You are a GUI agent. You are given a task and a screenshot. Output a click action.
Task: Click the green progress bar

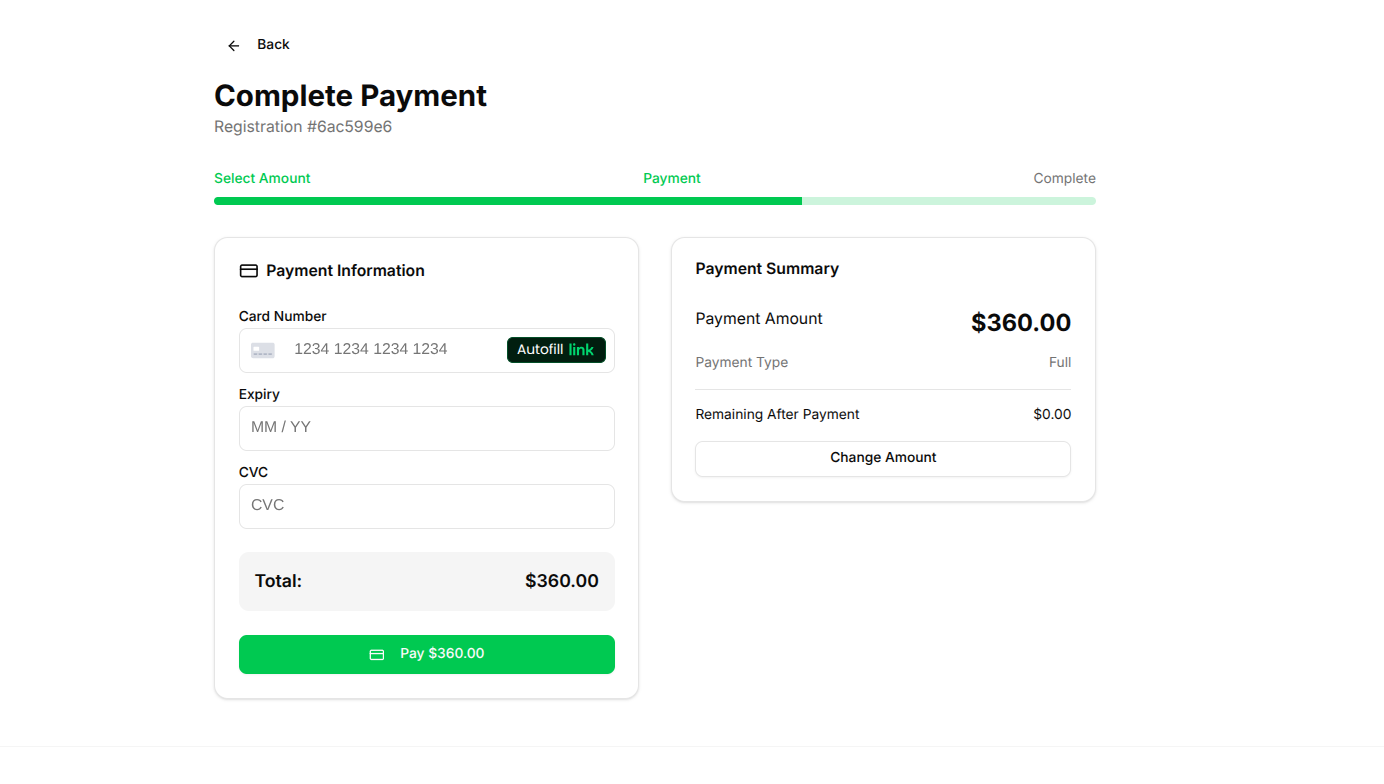click(x=507, y=200)
